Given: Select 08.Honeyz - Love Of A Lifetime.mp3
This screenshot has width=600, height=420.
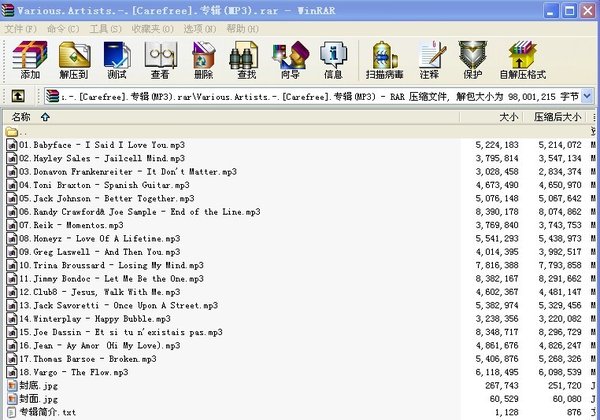Looking at the screenshot, I should coord(100,239).
